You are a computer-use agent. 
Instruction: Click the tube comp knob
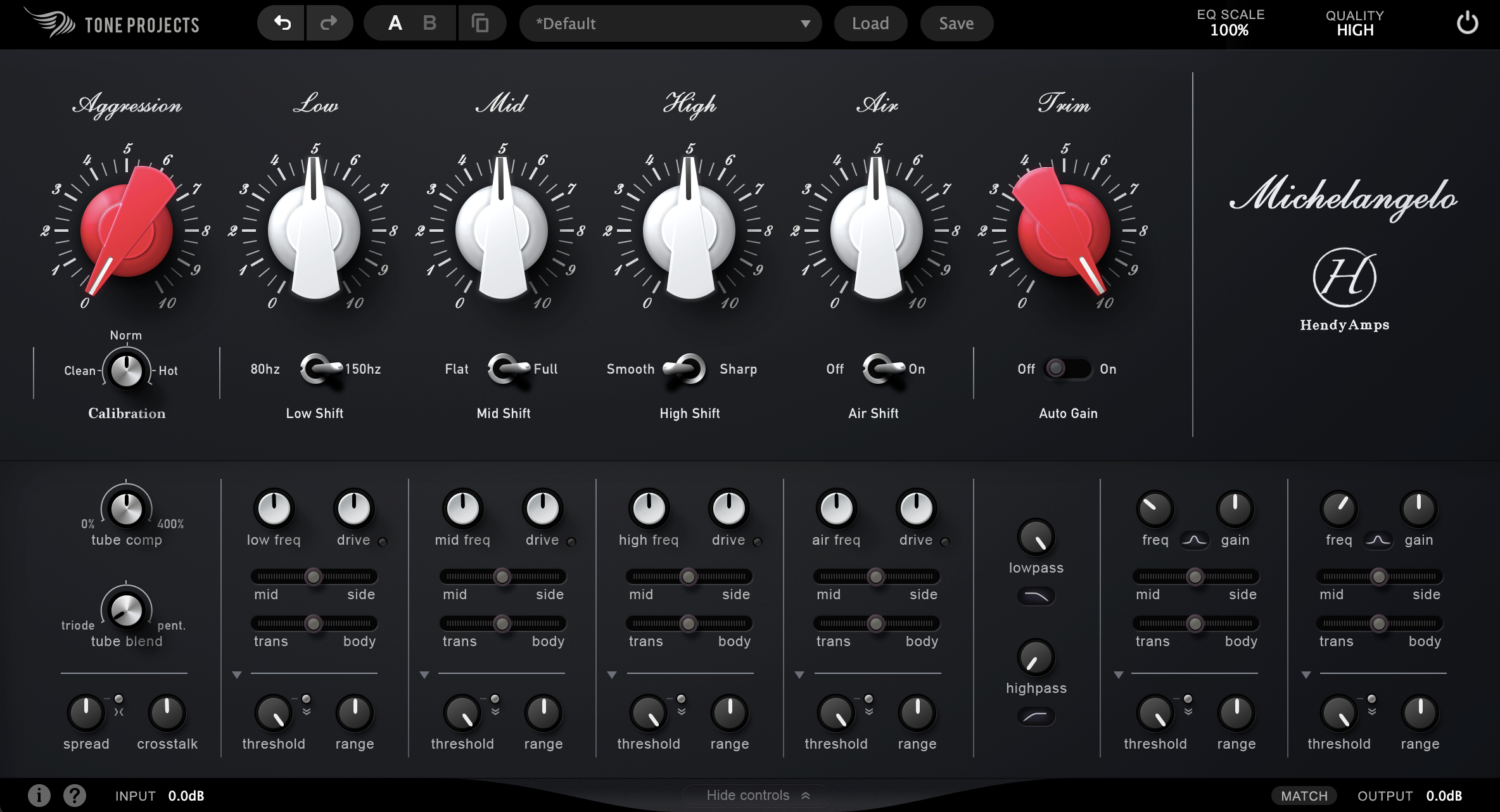coord(126,508)
